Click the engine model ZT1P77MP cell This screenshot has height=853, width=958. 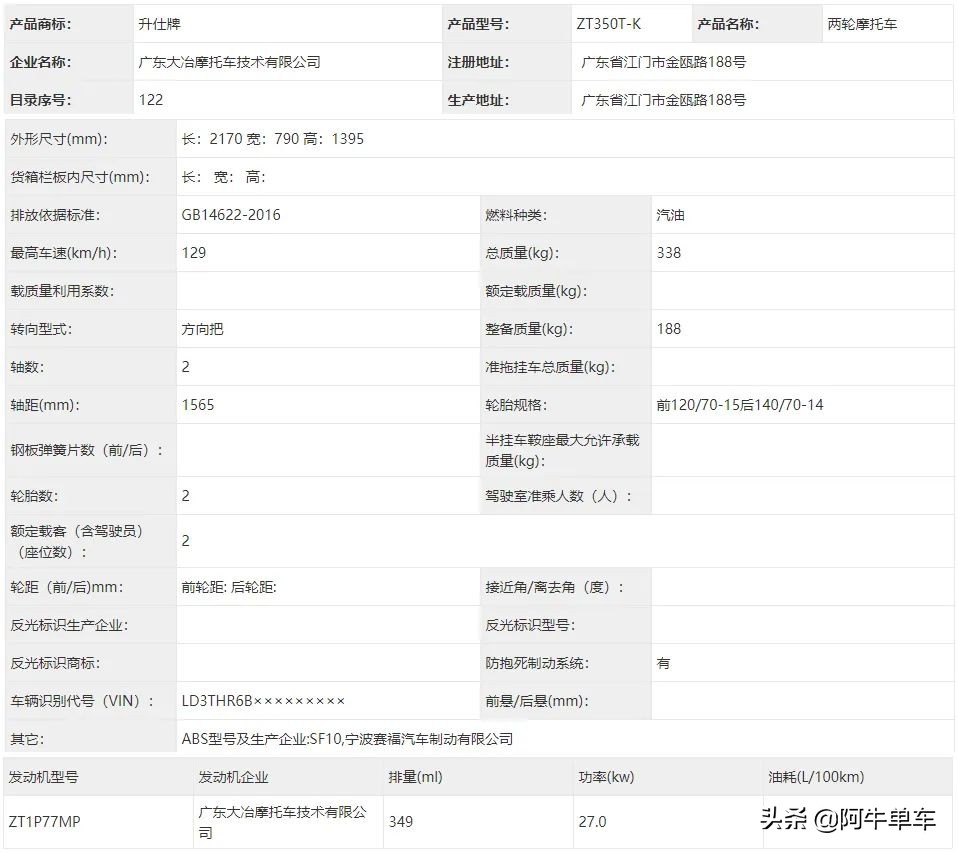click(48, 821)
